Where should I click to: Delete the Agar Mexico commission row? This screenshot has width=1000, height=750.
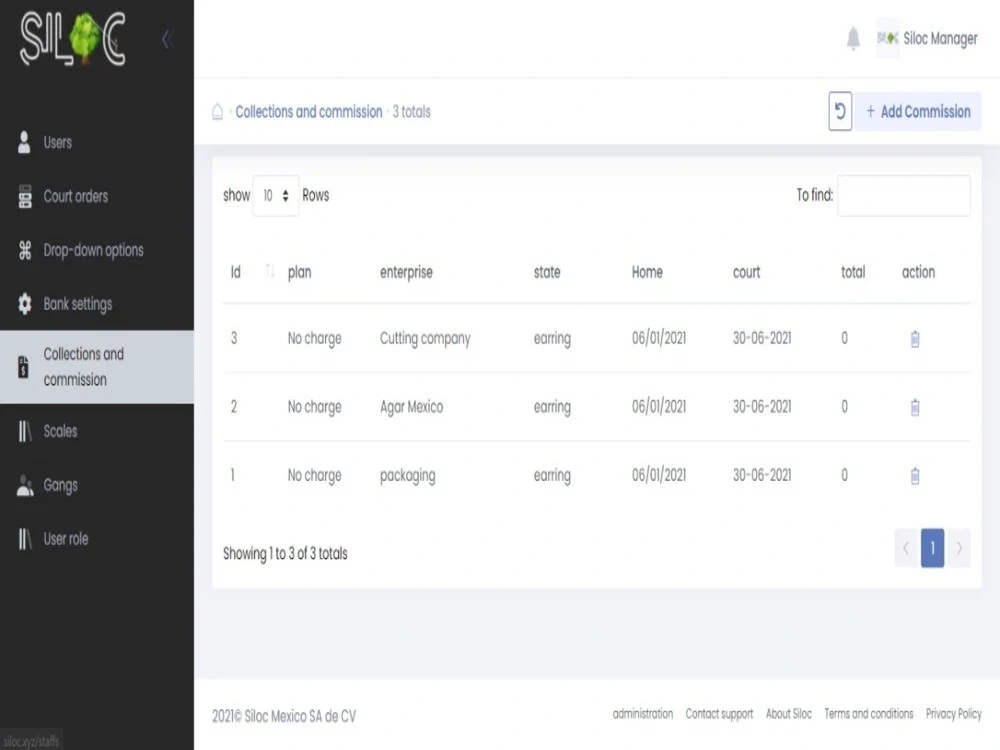point(915,407)
